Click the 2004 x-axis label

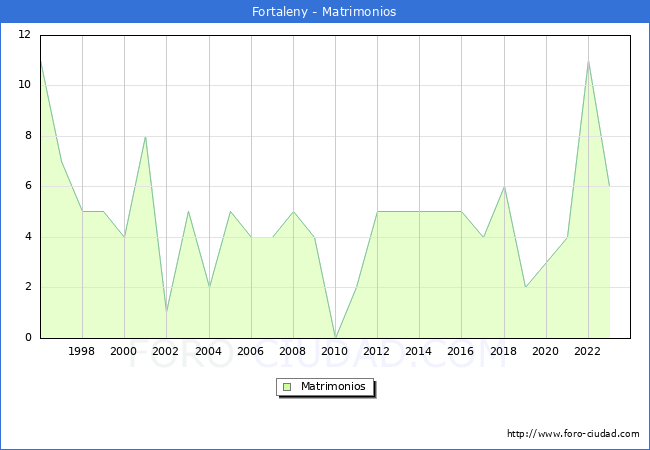pyautogui.click(x=208, y=351)
